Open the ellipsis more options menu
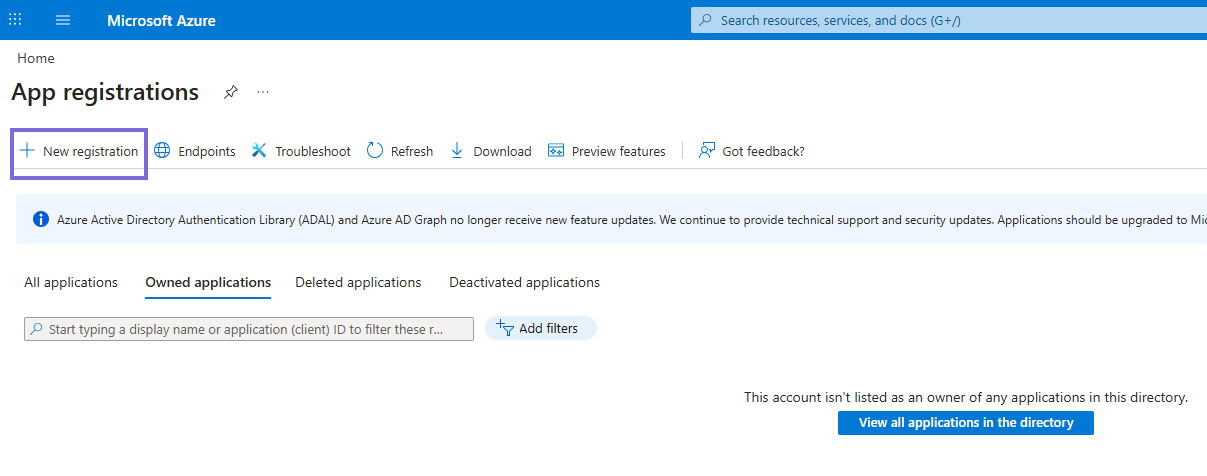The image size is (1207, 476). click(263, 92)
